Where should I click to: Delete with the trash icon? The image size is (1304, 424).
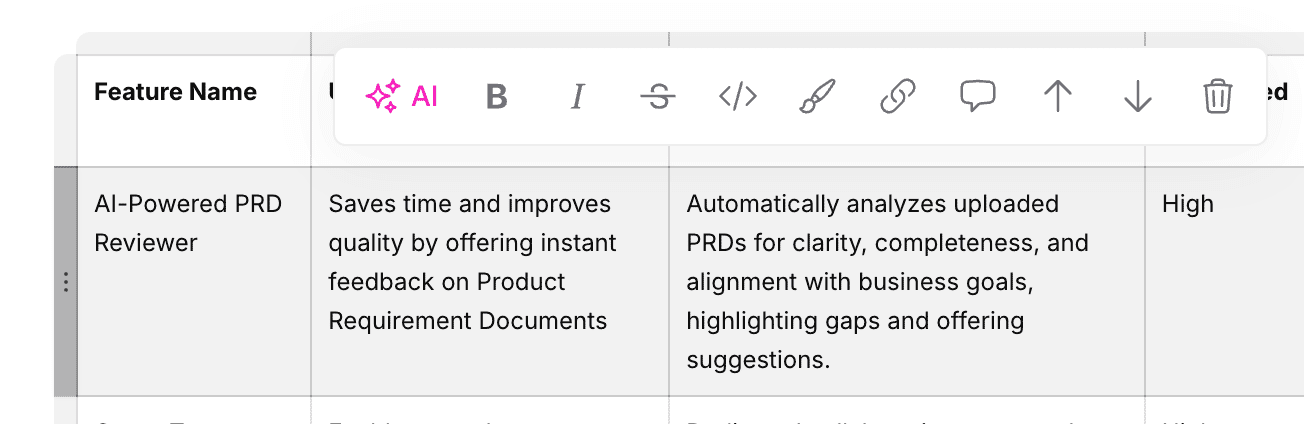coord(1217,97)
